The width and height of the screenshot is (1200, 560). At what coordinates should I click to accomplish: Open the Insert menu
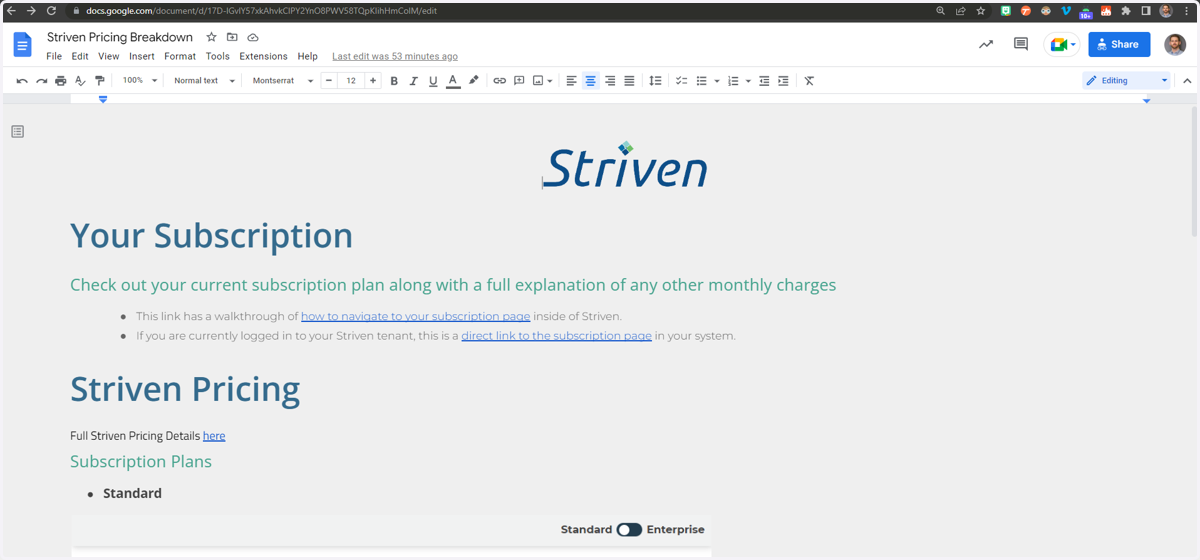click(142, 57)
